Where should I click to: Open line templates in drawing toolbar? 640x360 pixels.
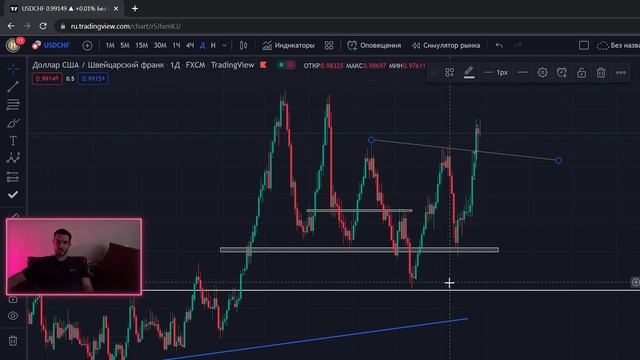pyautogui.click(x=449, y=73)
